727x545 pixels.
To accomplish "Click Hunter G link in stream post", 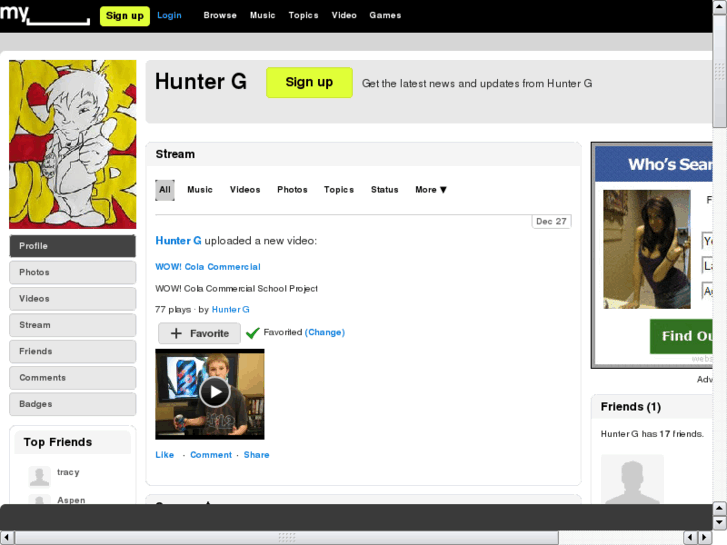I will [x=178, y=241].
